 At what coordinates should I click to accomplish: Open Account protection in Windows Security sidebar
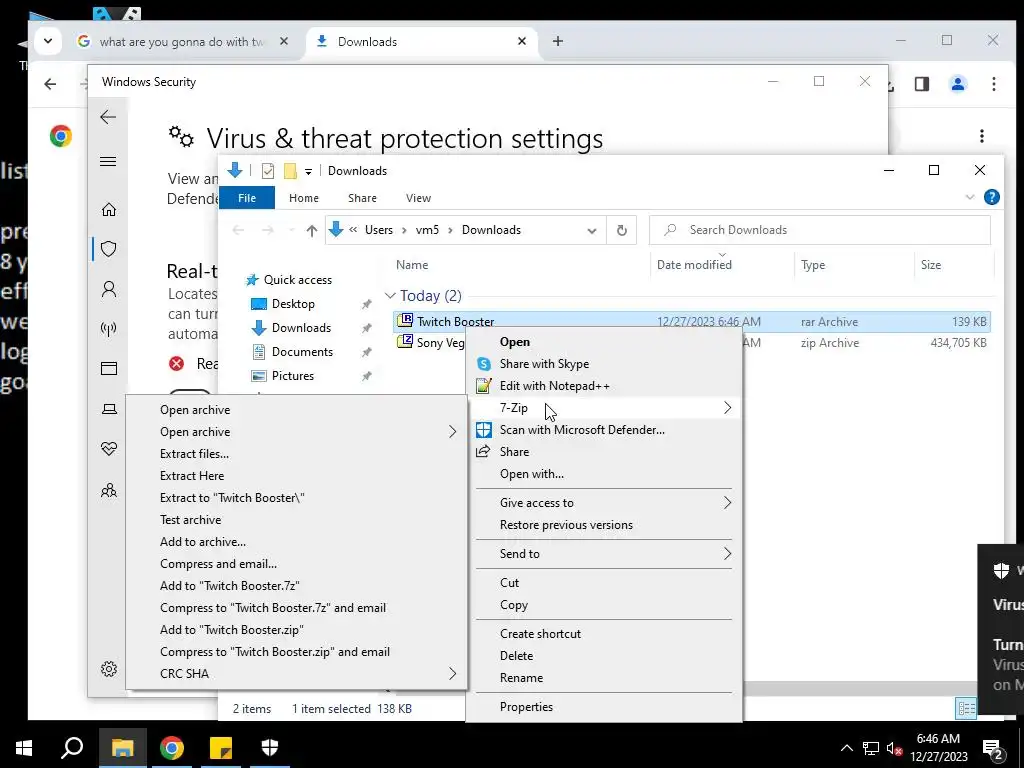click(x=108, y=289)
